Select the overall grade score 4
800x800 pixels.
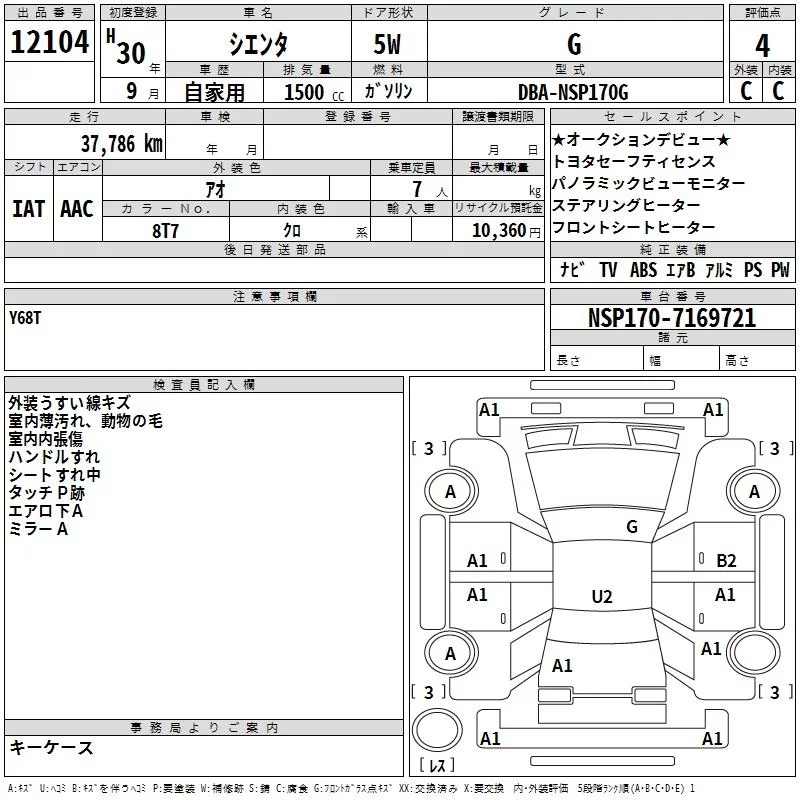(762, 46)
